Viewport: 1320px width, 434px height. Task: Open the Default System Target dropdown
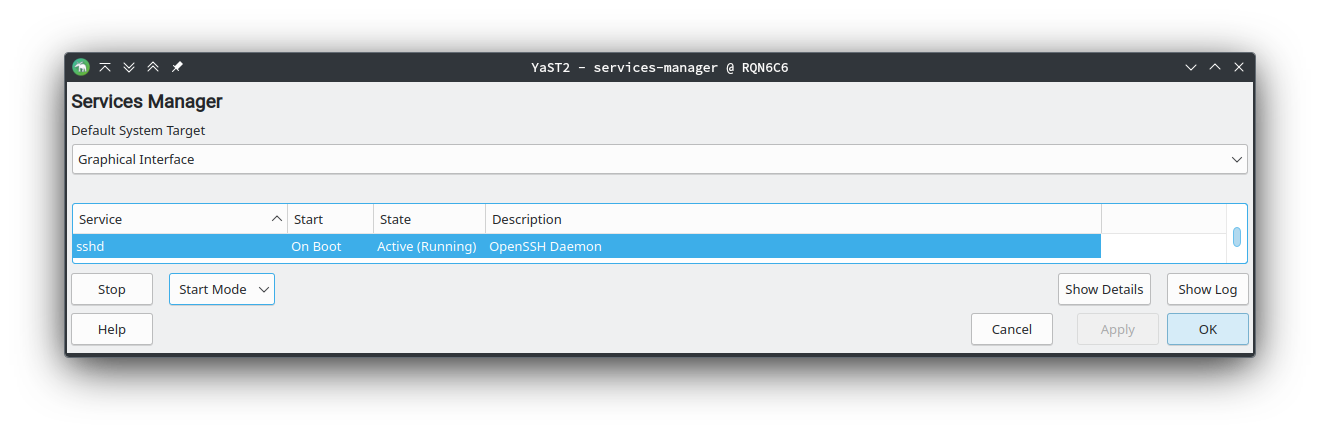[659, 159]
